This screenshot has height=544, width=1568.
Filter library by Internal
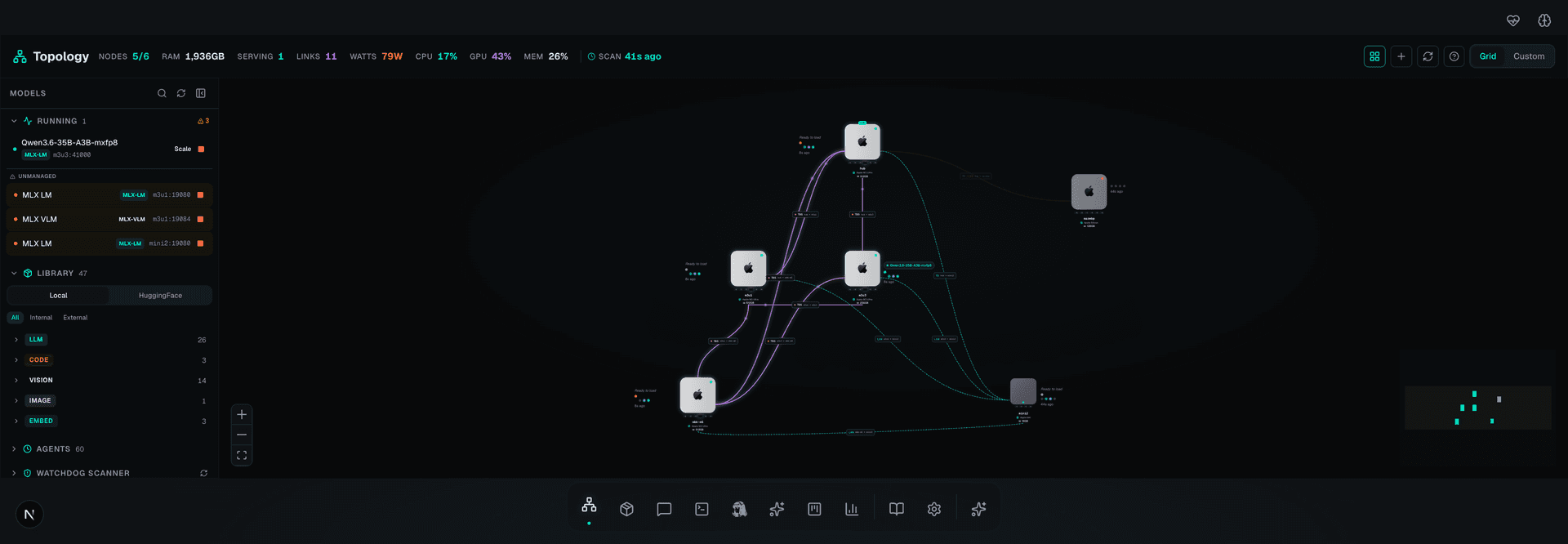(x=41, y=318)
